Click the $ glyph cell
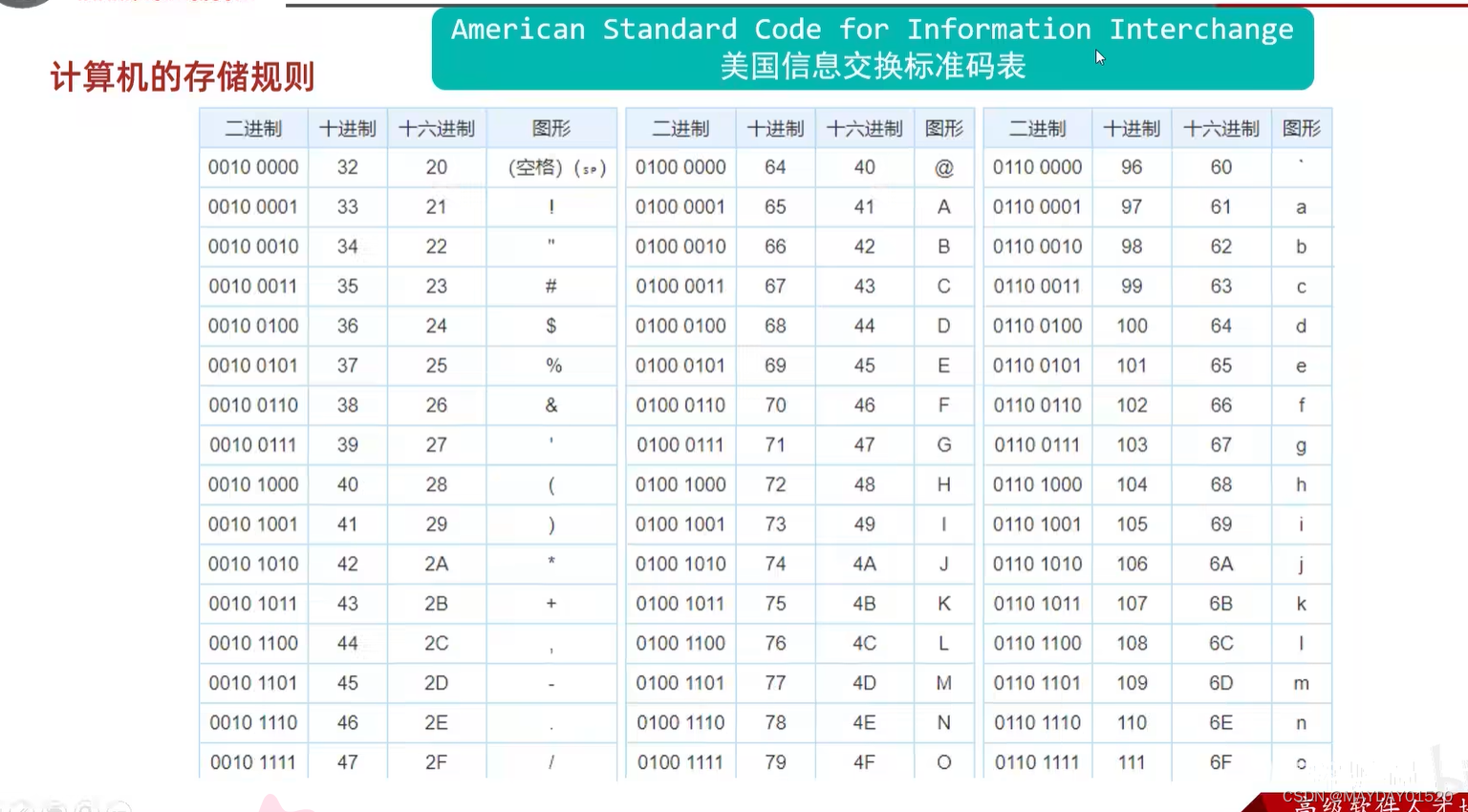The height and width of the screenshot is (812, 1468). pyautogui.click(x=551, y=327)
